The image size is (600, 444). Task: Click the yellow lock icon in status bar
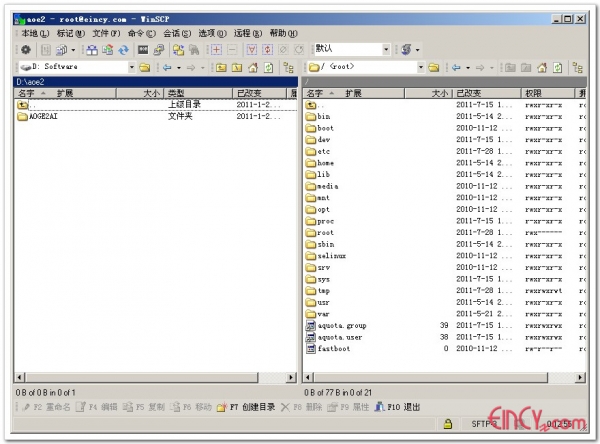pos(448,424)
